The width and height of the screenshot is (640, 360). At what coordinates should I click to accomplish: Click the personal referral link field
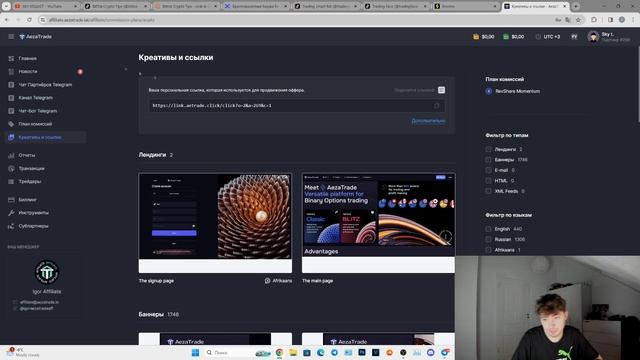click(x=297, y=106)
